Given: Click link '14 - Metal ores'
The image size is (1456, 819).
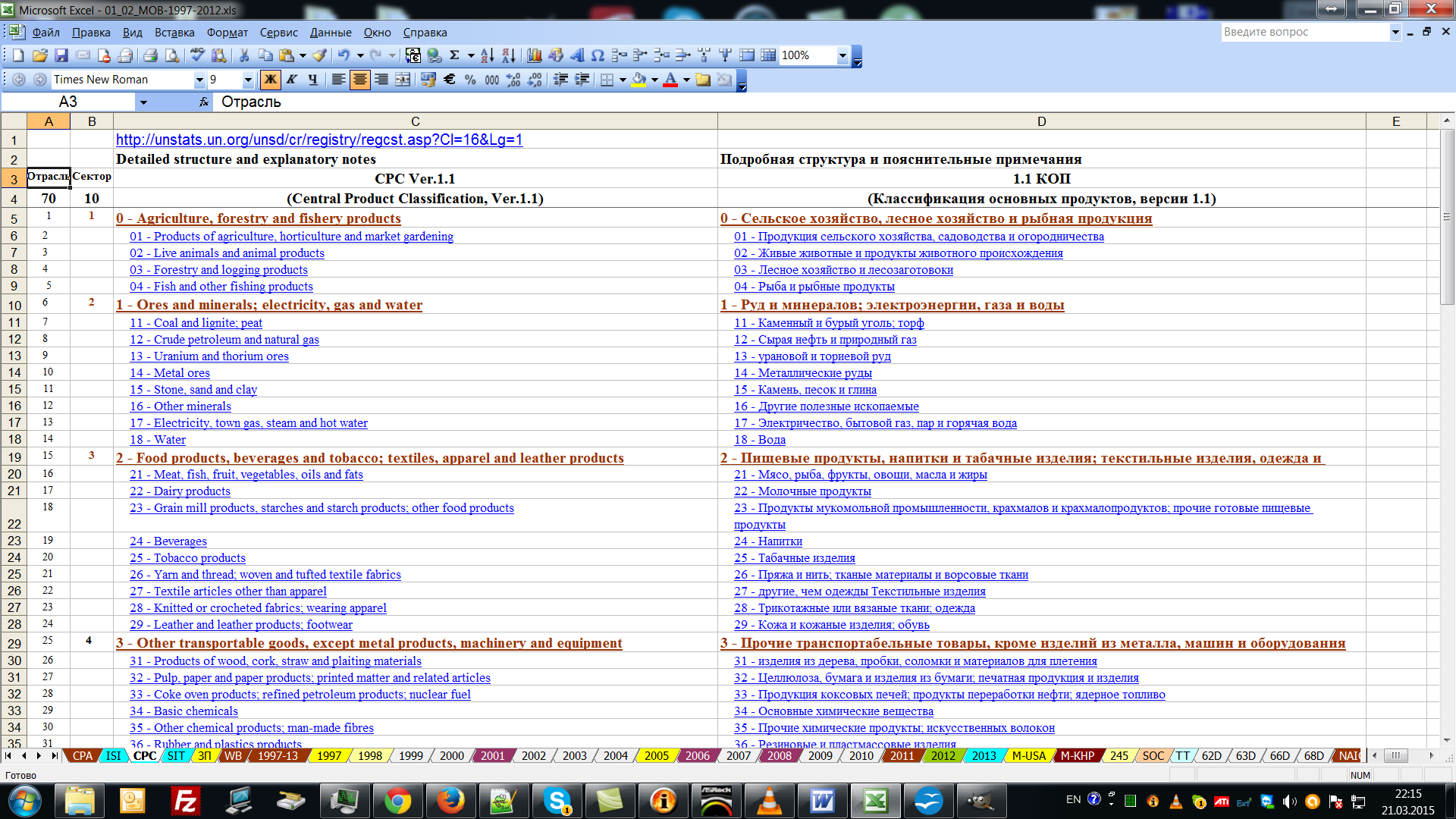Looking at the screenshot, I should [170, 373].
